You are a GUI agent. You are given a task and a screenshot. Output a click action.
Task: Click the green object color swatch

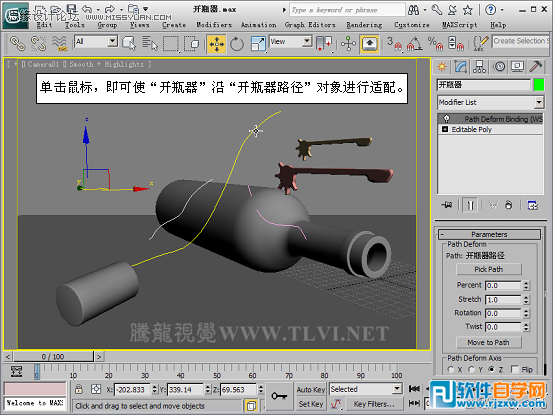coord(539,85)
